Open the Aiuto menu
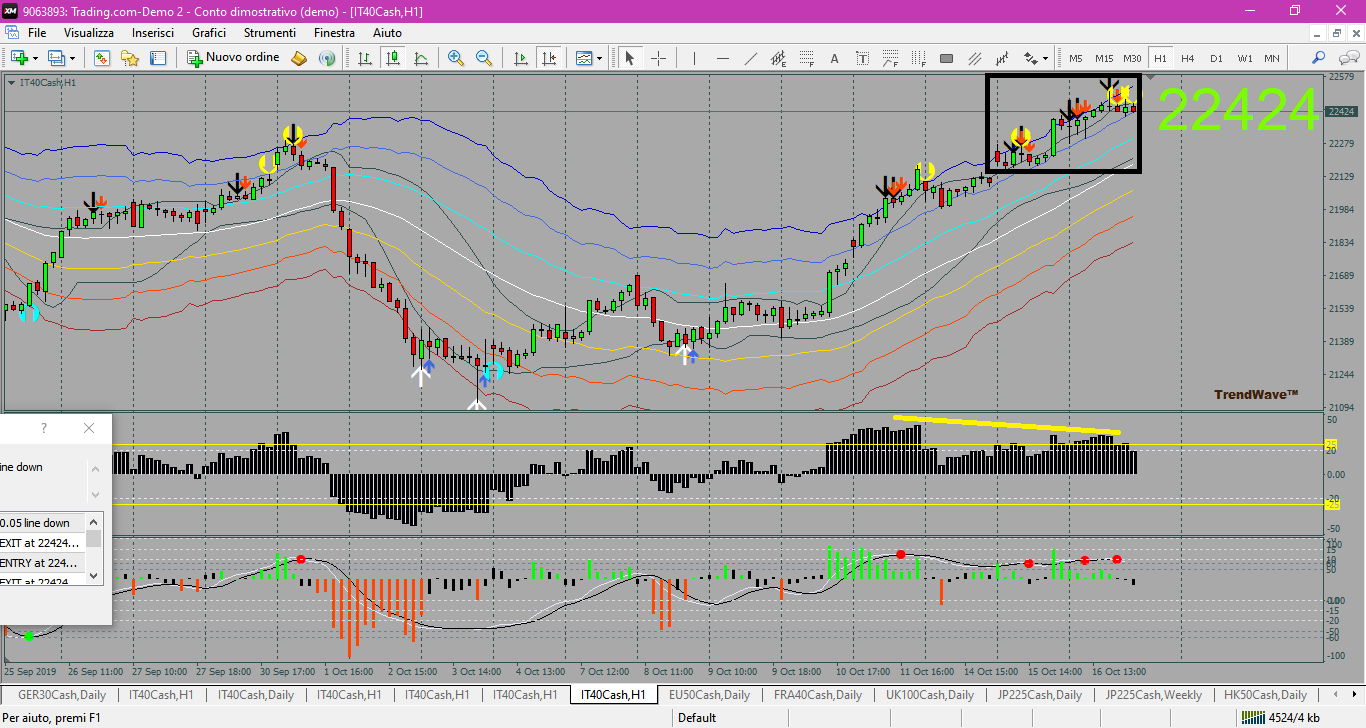Image resolution: width=1366 pixels, height=728 pixels. pyautogui.click(x=387, y=33)
